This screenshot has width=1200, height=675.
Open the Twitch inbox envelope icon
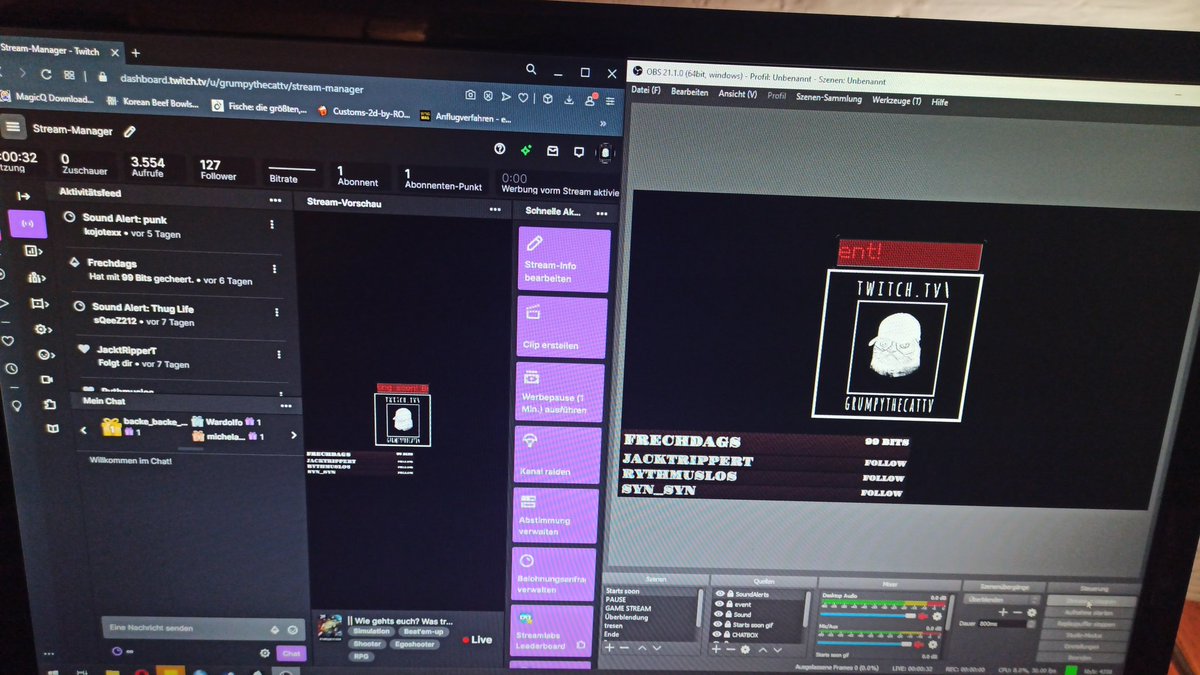(552, 151)
